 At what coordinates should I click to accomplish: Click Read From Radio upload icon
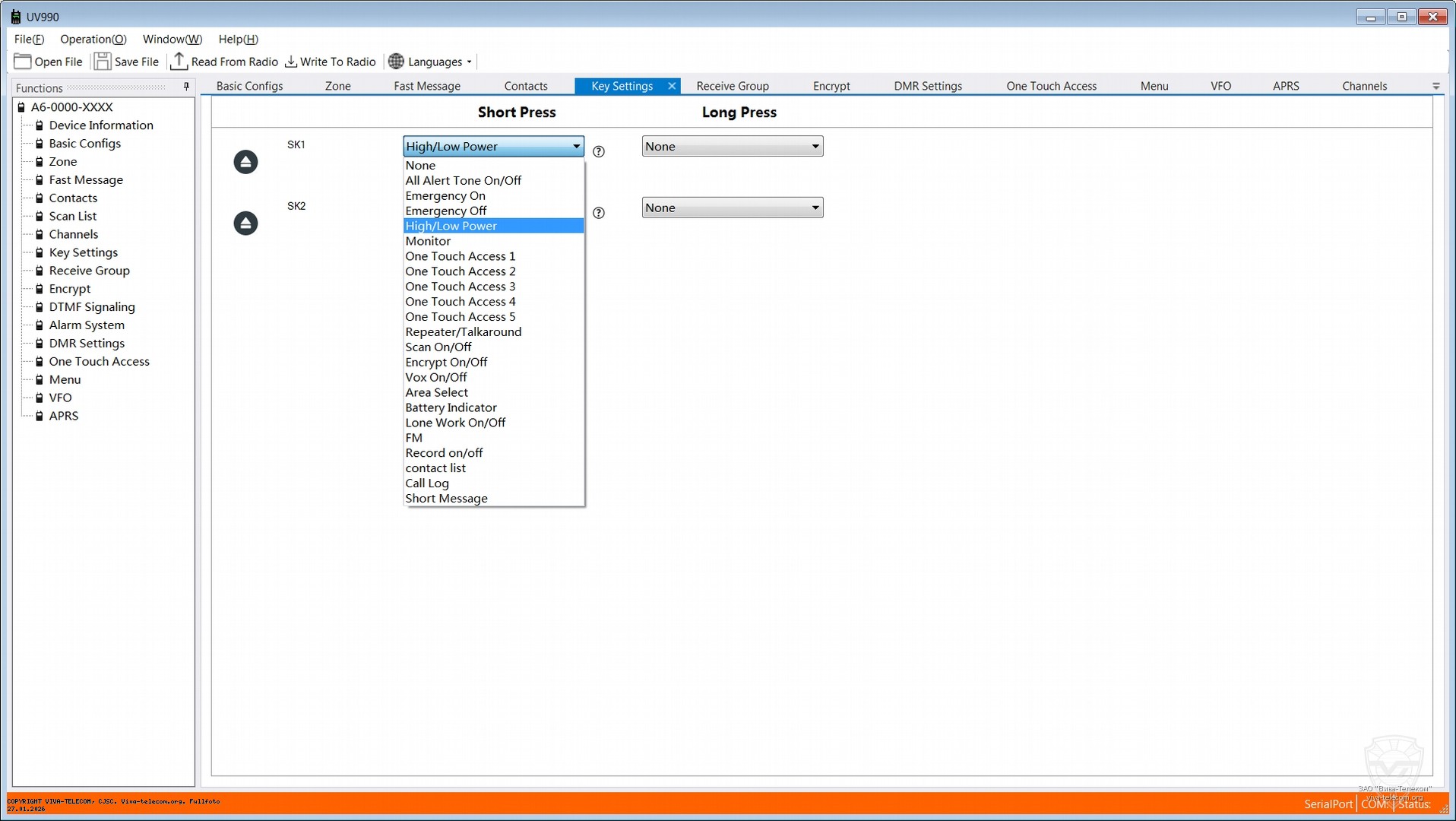[x=179, y=62]
